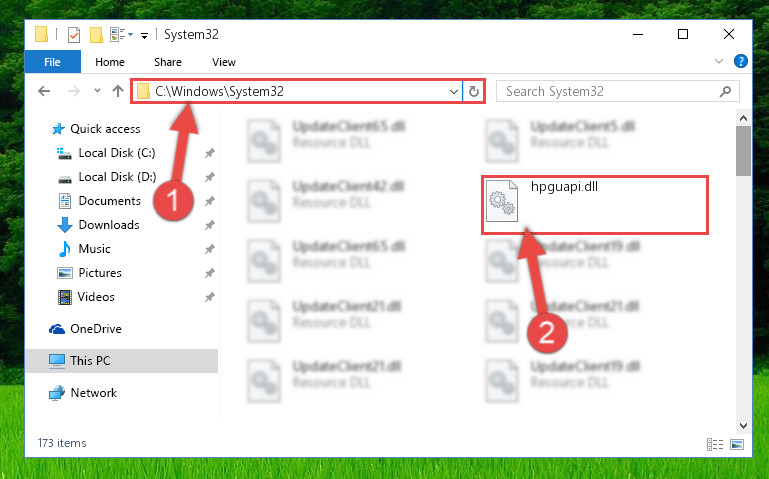Screen dimensions: 769x479
Task: Unpin Local Disk (C:) from Quick access
Action: [x=209, y=153]
